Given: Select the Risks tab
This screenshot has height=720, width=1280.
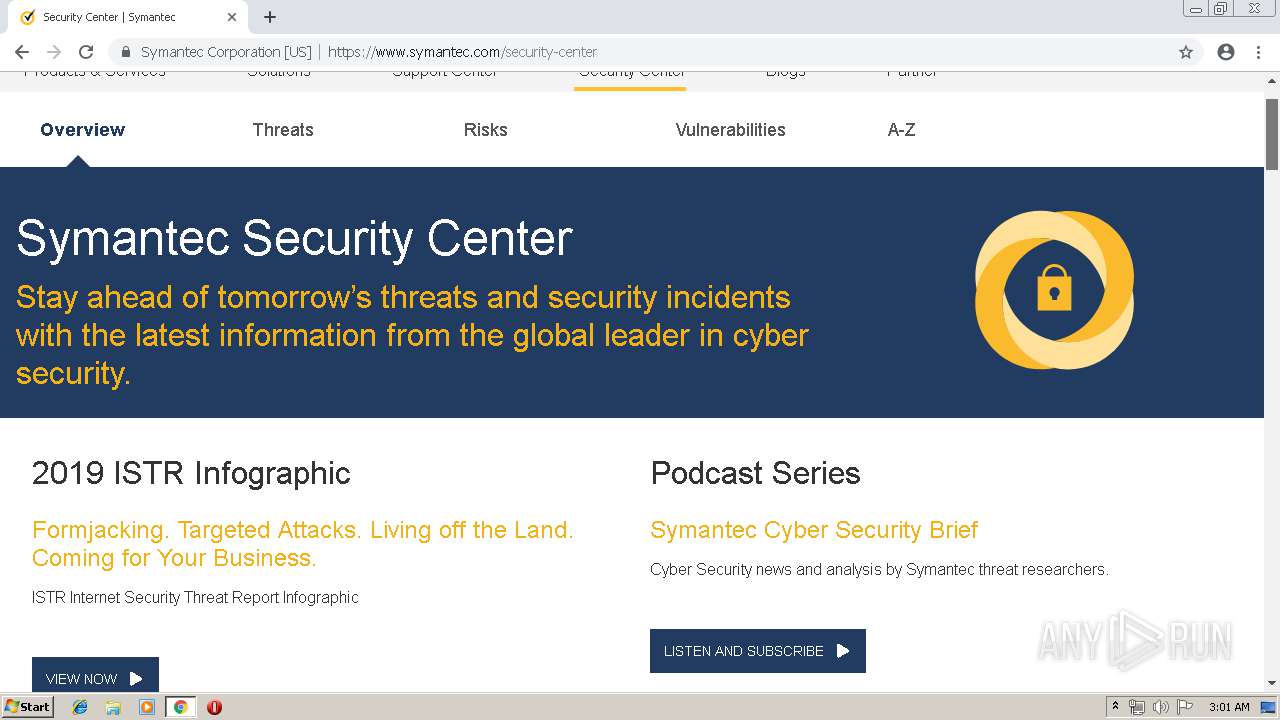Looking at the screenshot, I should point(485,130).
